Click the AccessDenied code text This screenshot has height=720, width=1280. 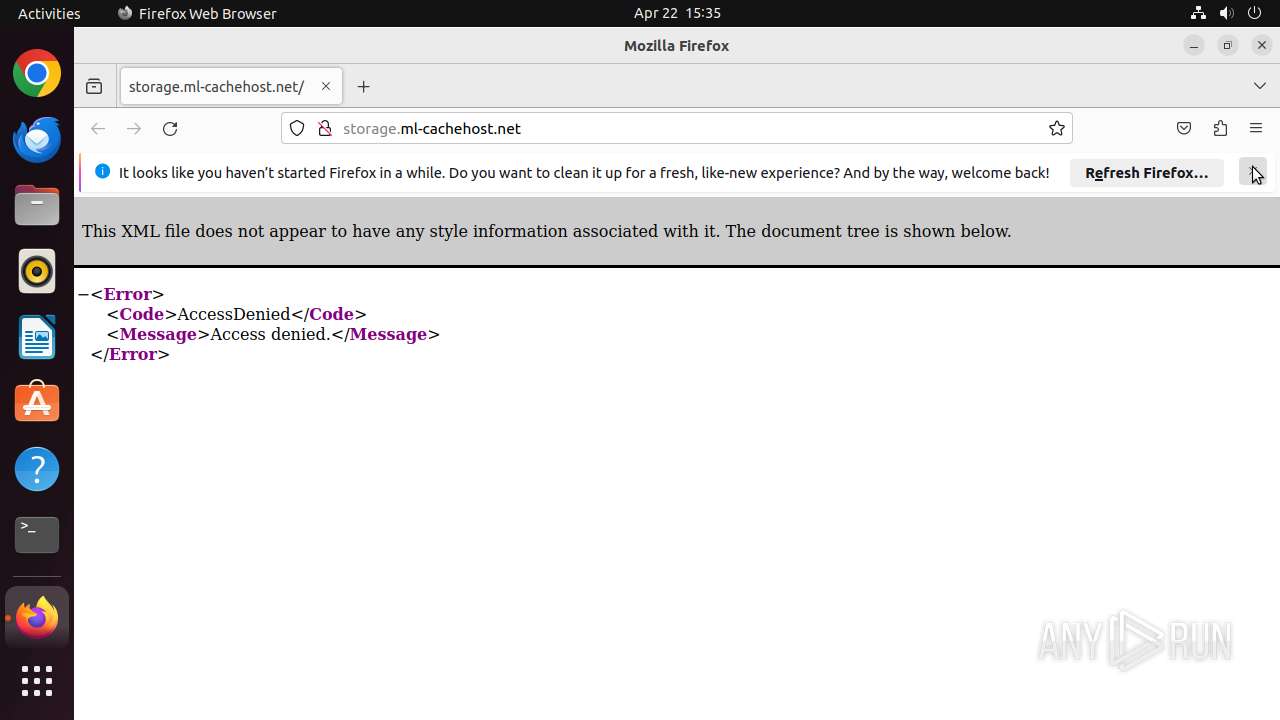234,315
